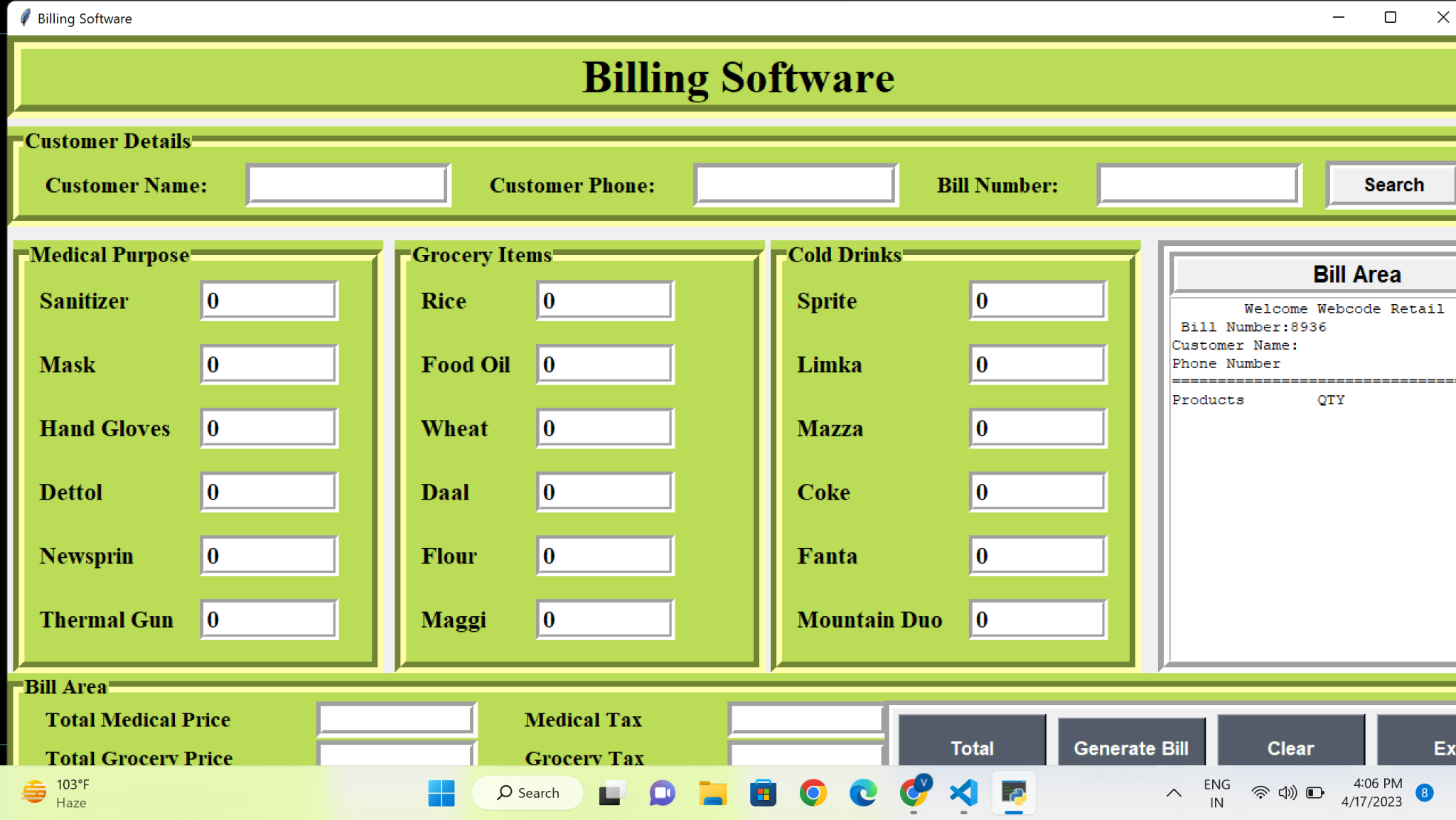The image size is (1456, 820).
Task: Click the Clear button
Action: [1290, 748]
